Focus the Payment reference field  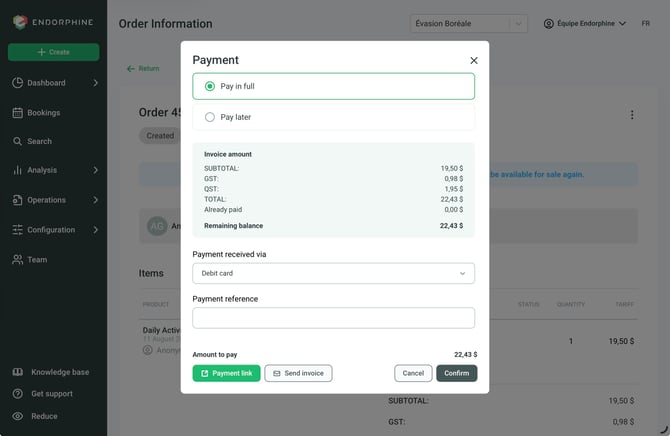tap(333, 318)
